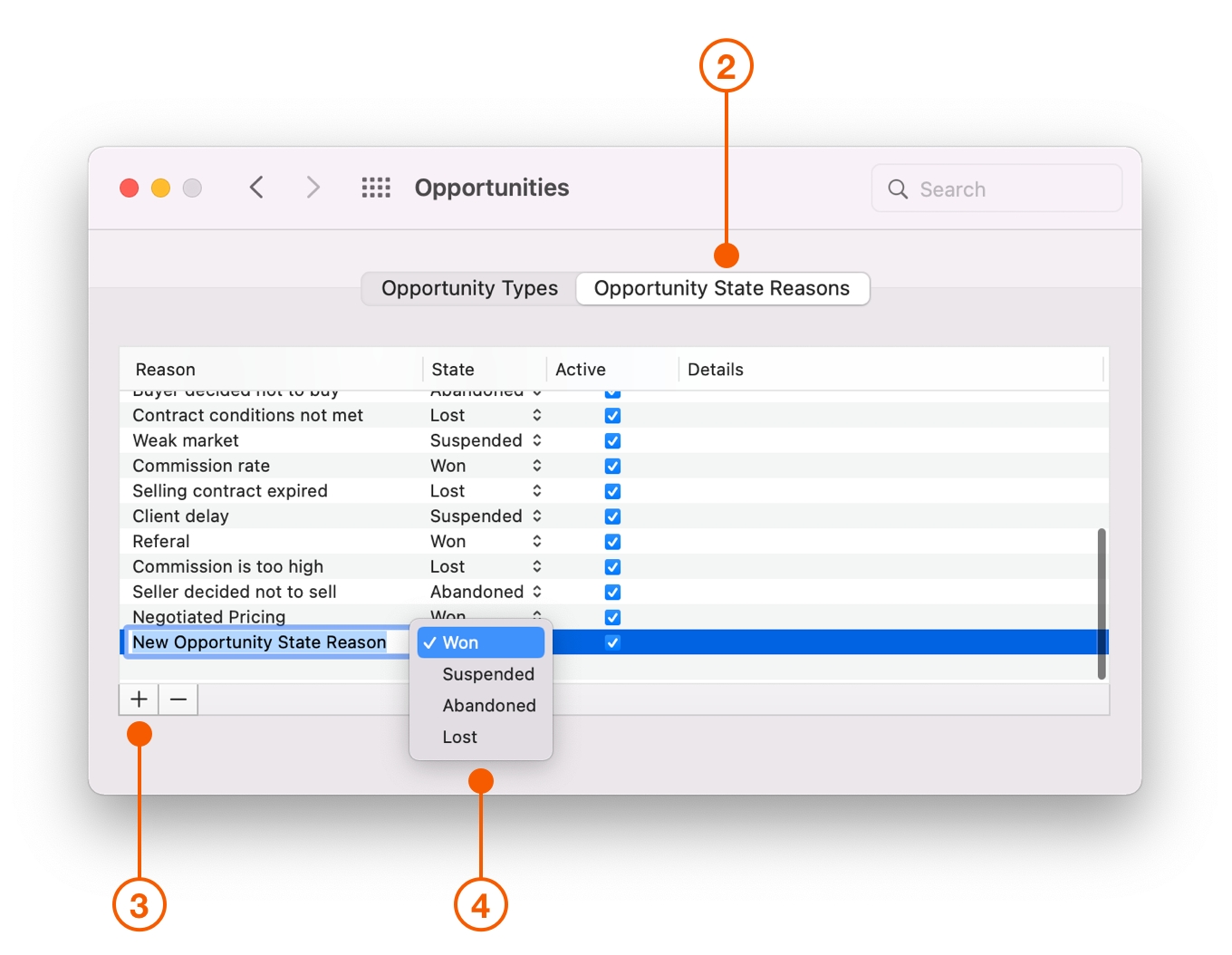
Task: Disable Active for Commission is too high
Action: pyautogui.click(x=612, y=567)
